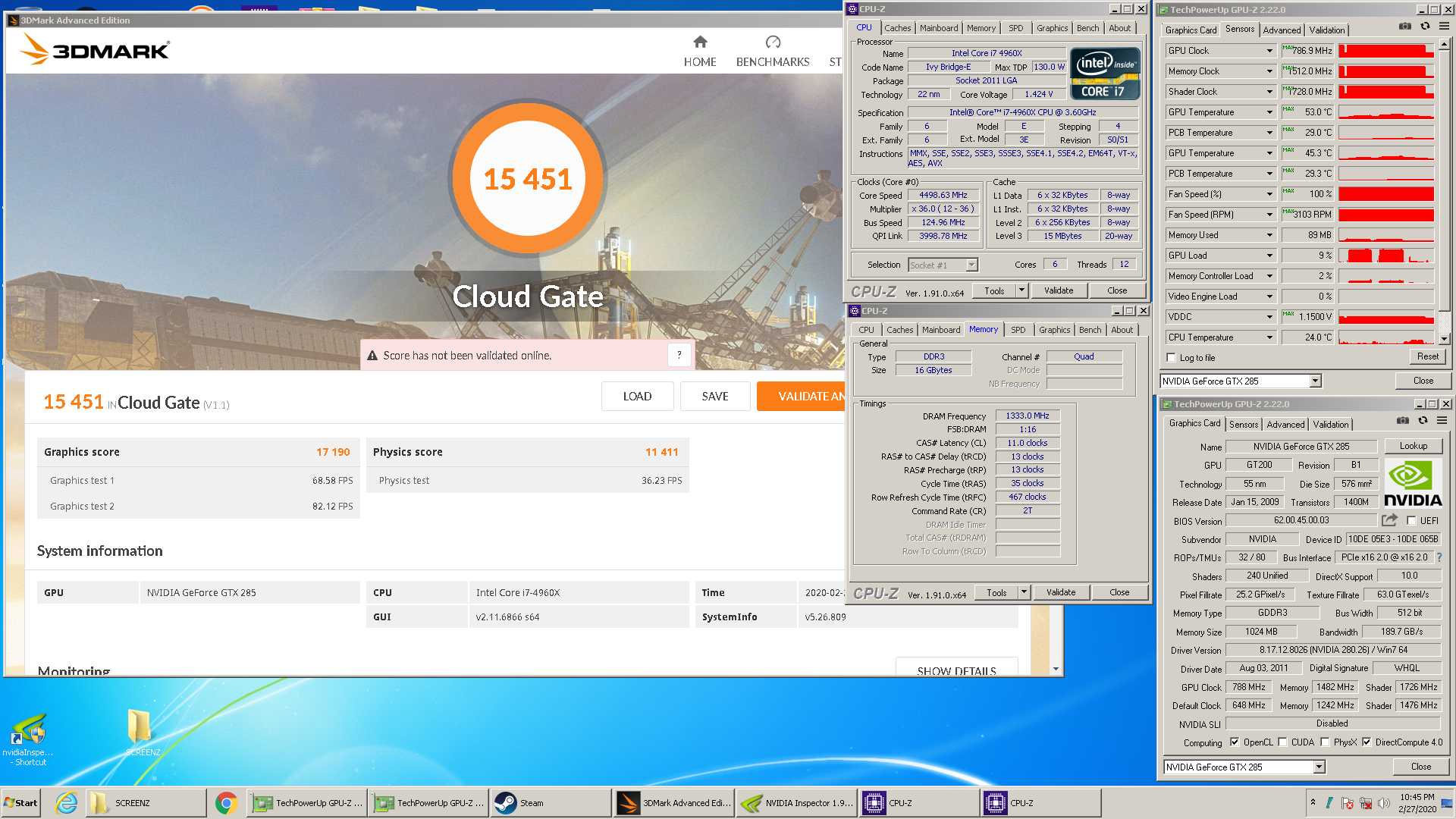
Task: Click the BIOS share/export icon
Action: (x=1389, y=520)
